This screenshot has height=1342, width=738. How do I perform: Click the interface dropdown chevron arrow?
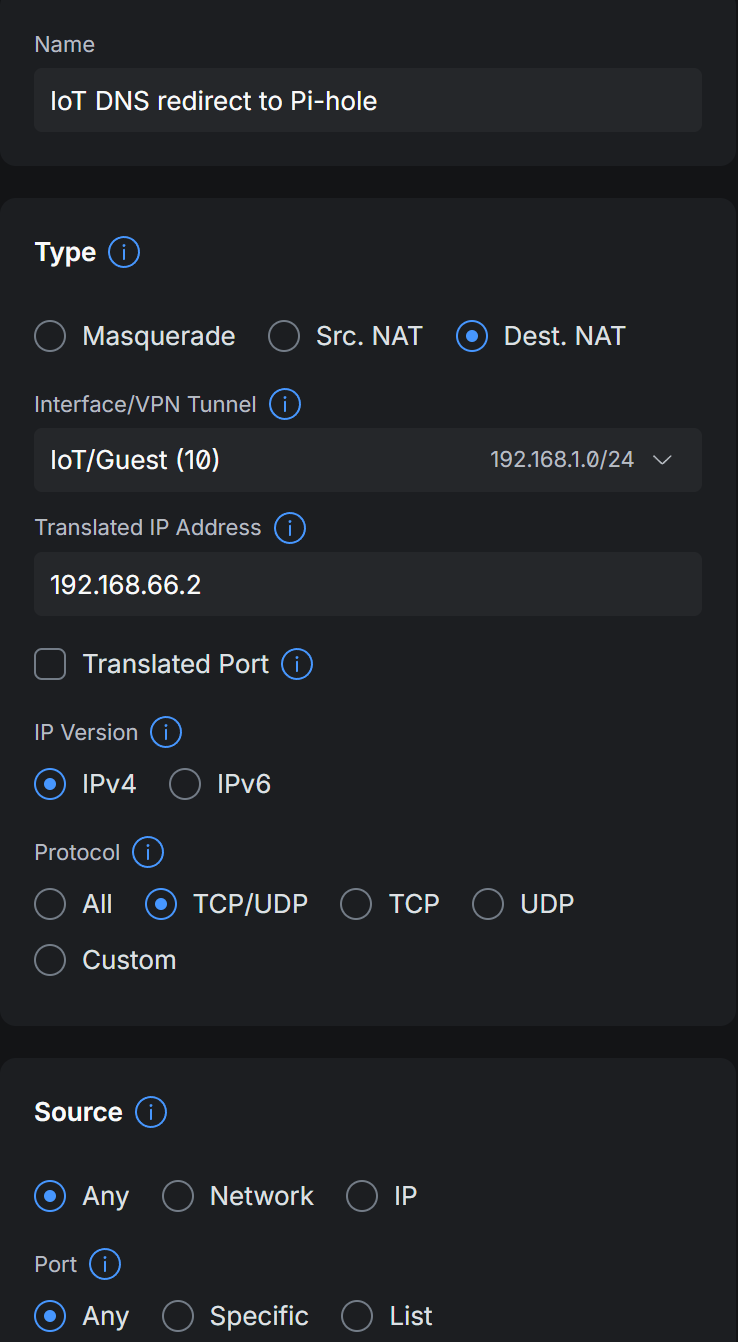pos(662,460)
